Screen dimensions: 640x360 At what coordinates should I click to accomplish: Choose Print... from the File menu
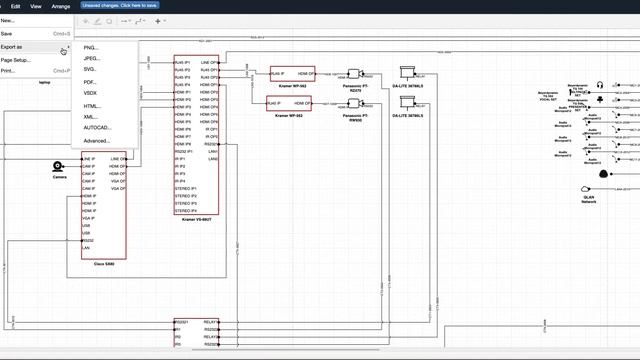tap(36, 71)
